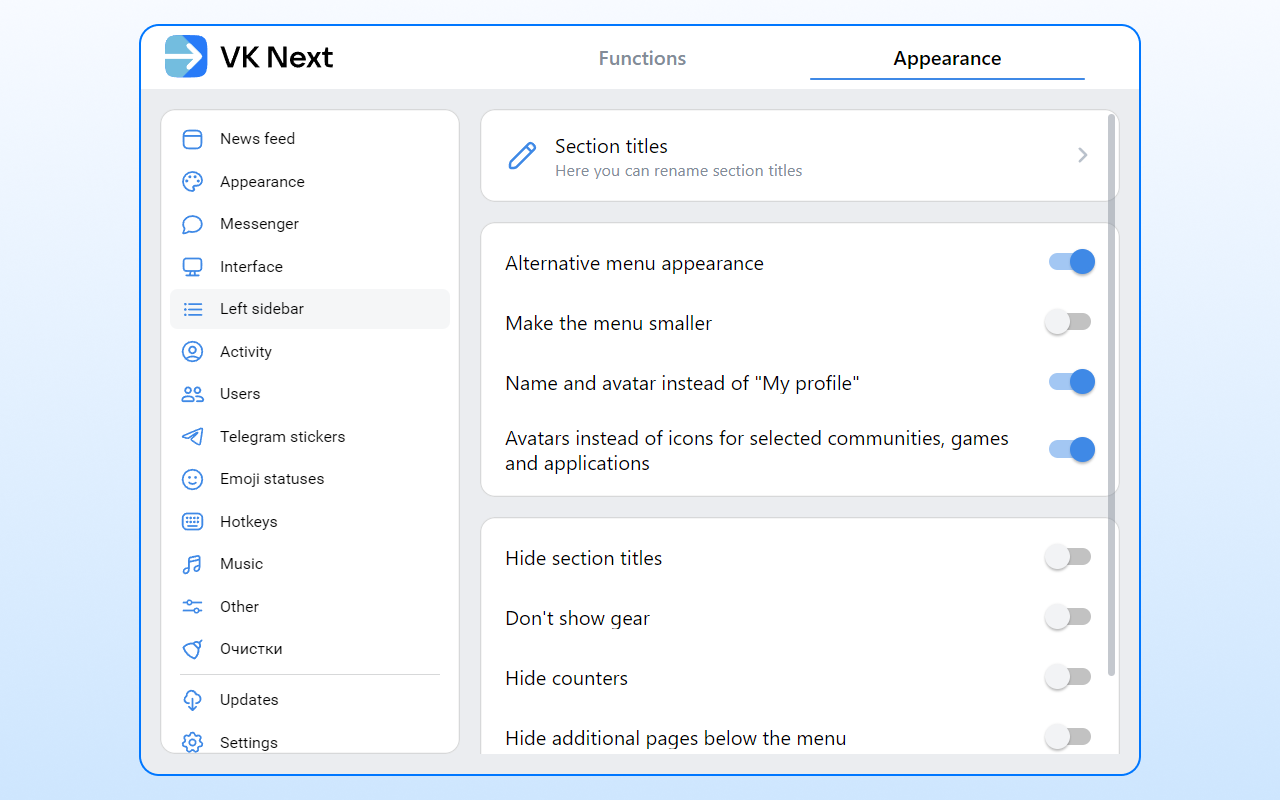Click the Updates entry at the sidebar bottom
Screen dimensions: 1280x800
click(249, 699)
